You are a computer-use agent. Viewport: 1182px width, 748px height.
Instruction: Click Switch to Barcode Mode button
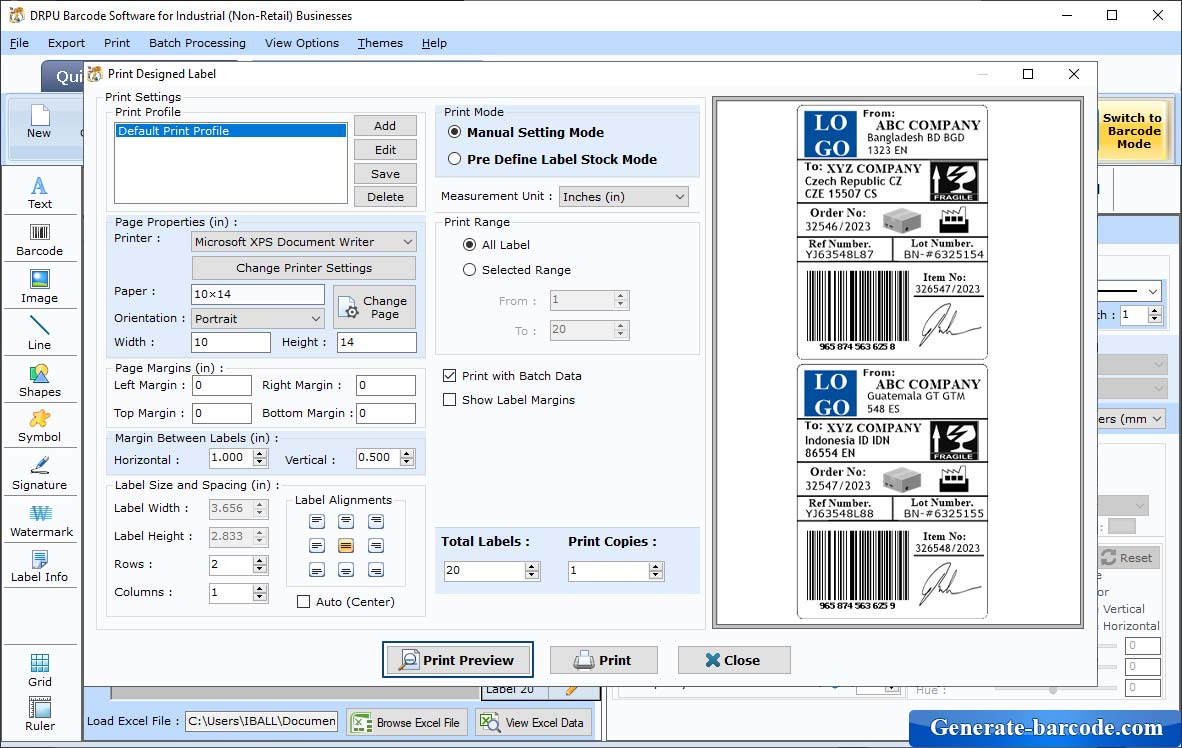[1132, 131]
